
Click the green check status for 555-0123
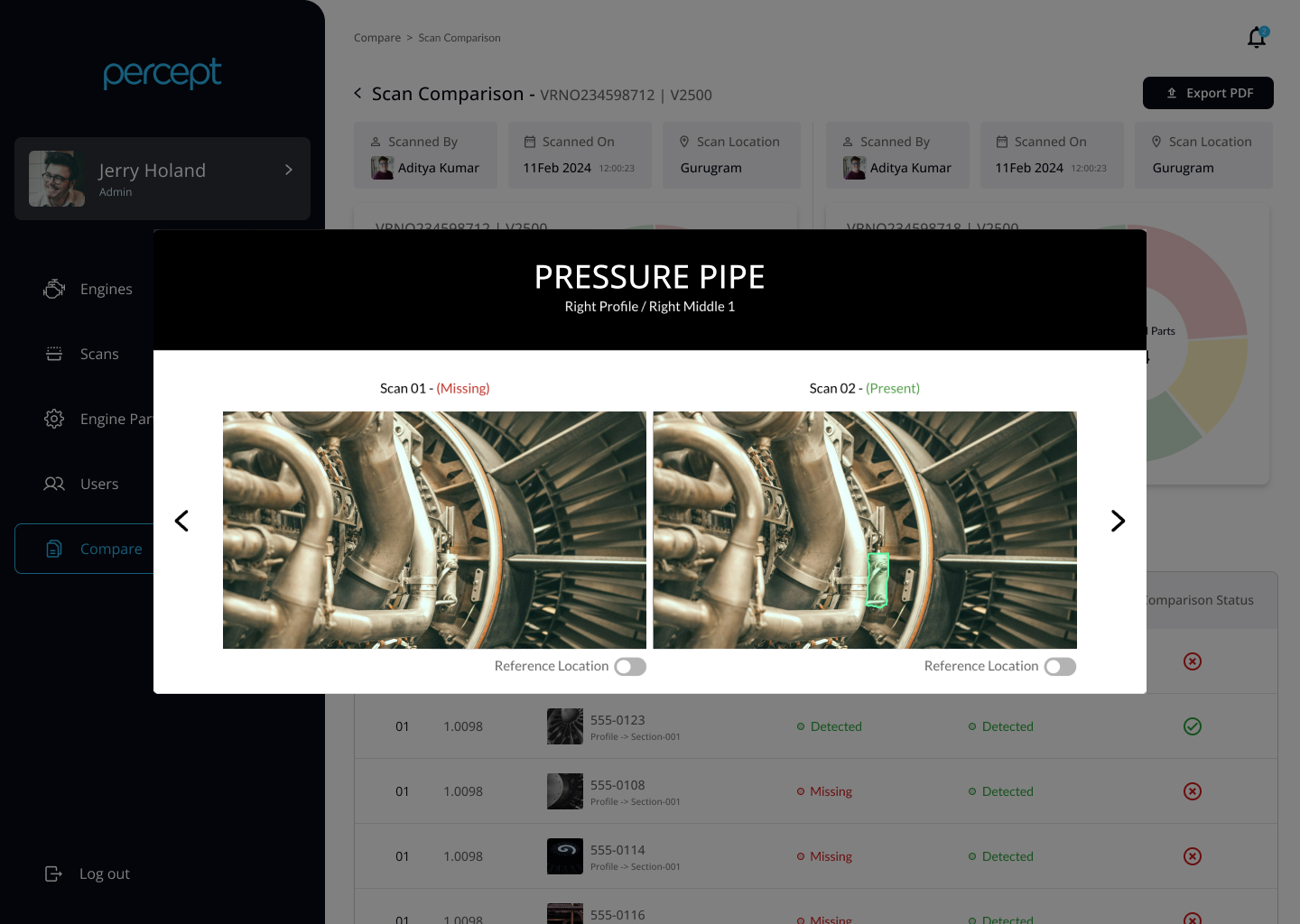click(x=1193, y=726)
